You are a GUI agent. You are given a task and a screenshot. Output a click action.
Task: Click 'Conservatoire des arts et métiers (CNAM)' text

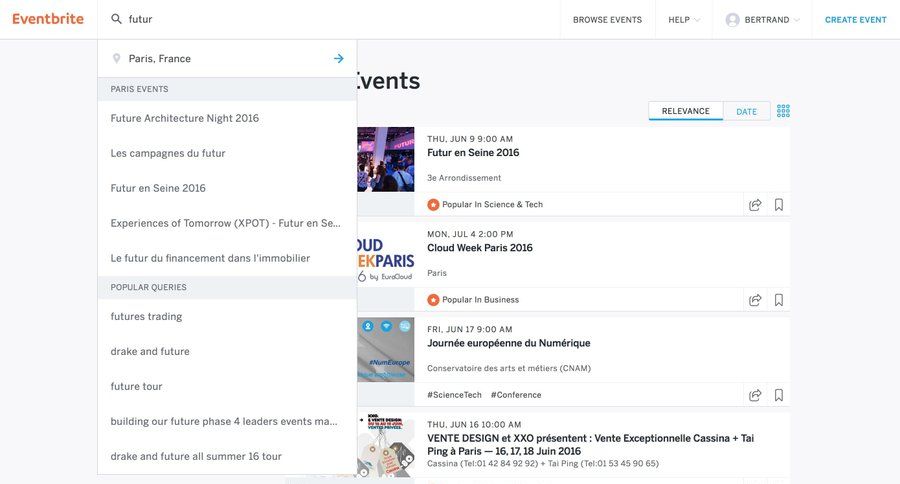pyautogui.click(x=509, y=369)
